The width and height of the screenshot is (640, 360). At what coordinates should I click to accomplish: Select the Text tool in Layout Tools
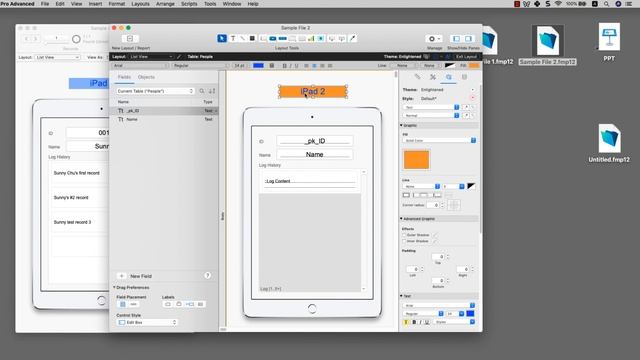coord(233,38)
